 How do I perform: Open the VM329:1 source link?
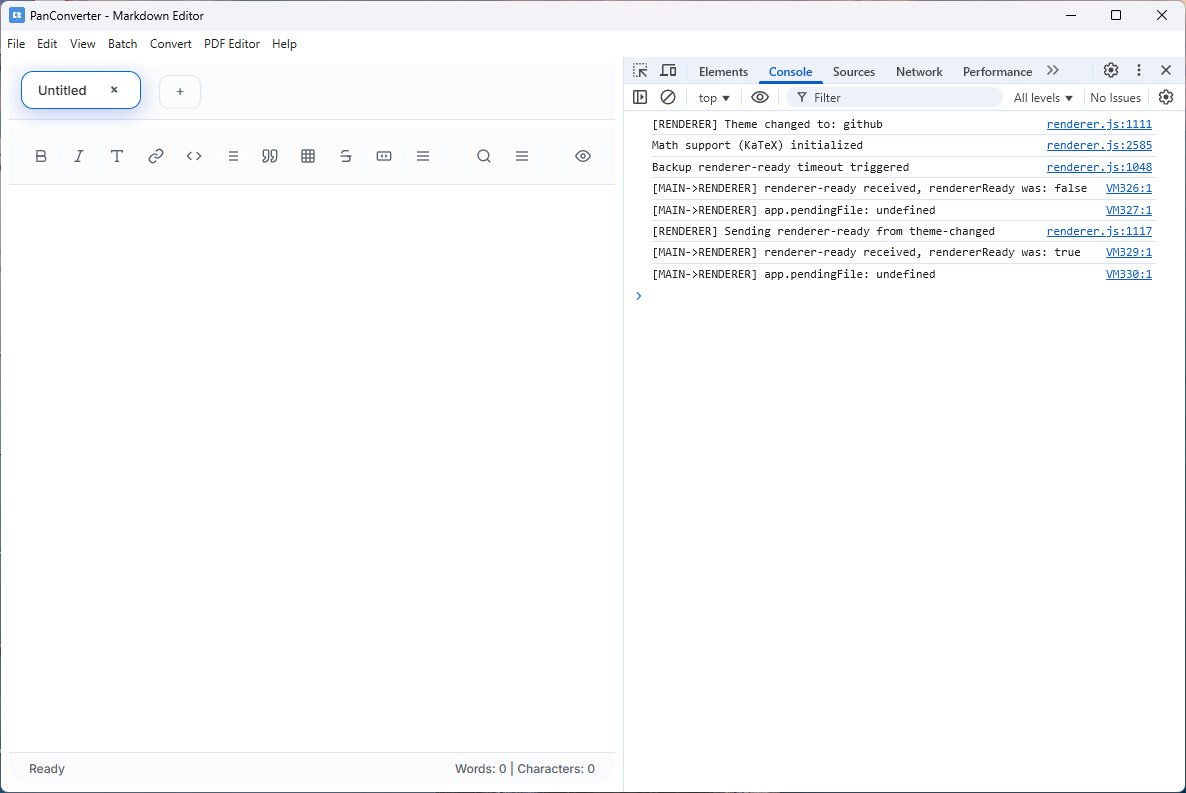click(1129, 253)
